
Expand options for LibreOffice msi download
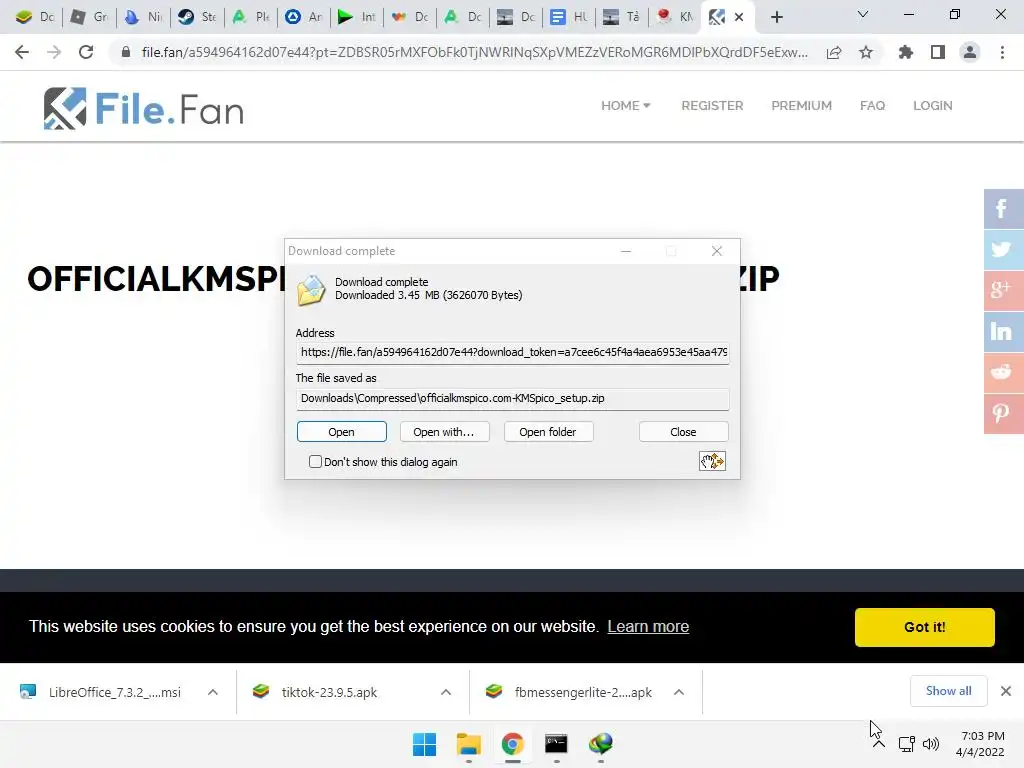pos(213,692)
